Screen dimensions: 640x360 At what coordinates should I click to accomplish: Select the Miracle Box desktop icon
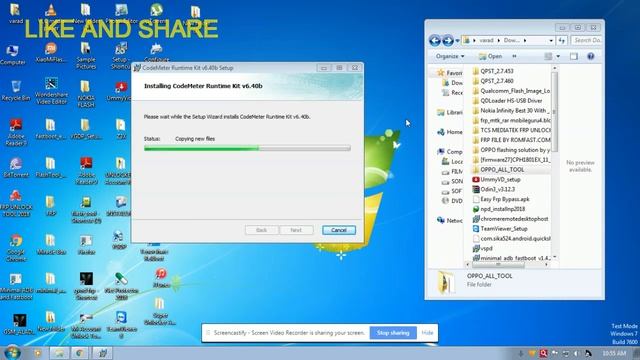51,245
